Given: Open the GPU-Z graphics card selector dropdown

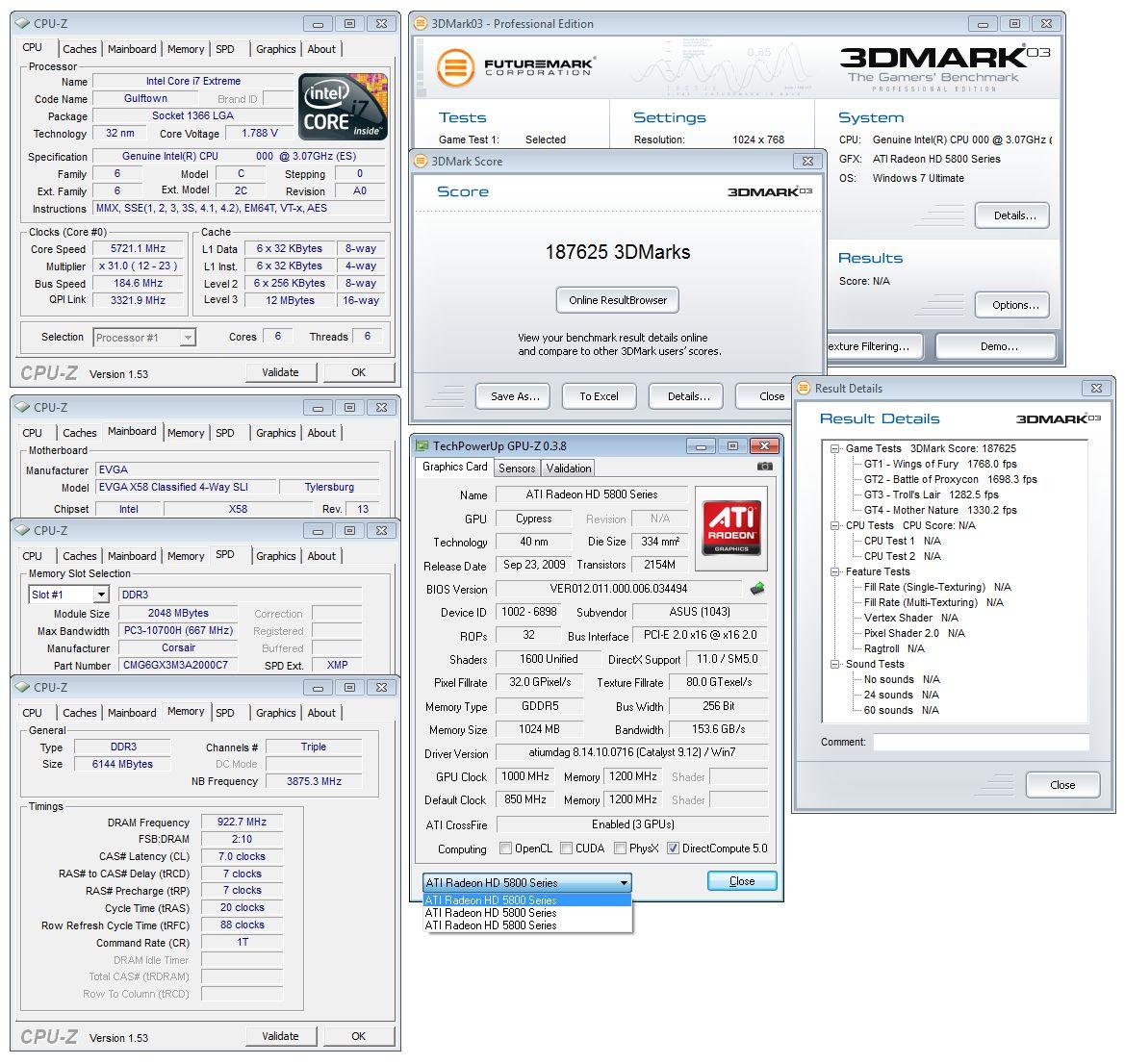Looking at the screenshot, I should (624, 882).
